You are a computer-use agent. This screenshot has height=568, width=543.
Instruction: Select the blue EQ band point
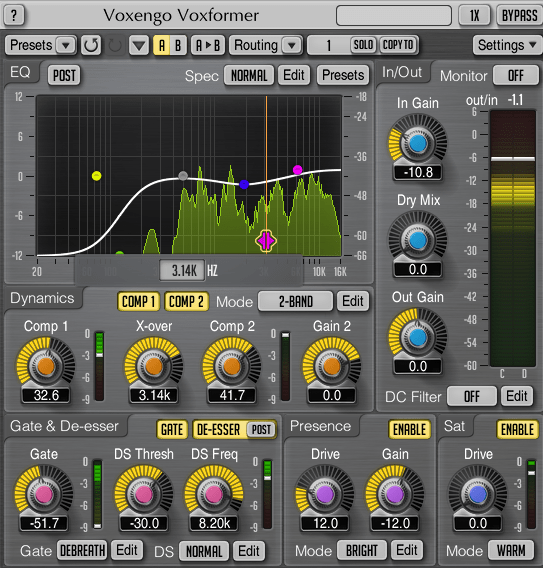click(x=244, y=184)
